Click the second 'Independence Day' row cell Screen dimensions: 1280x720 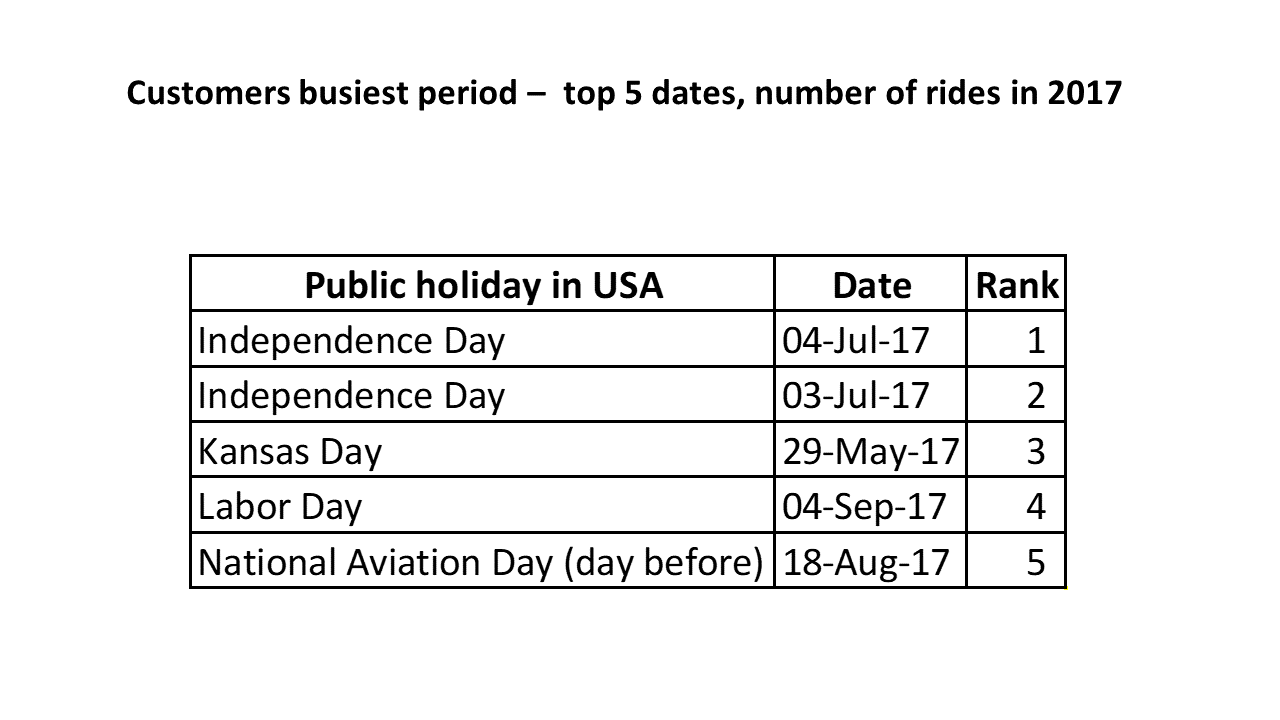(483, 394)
